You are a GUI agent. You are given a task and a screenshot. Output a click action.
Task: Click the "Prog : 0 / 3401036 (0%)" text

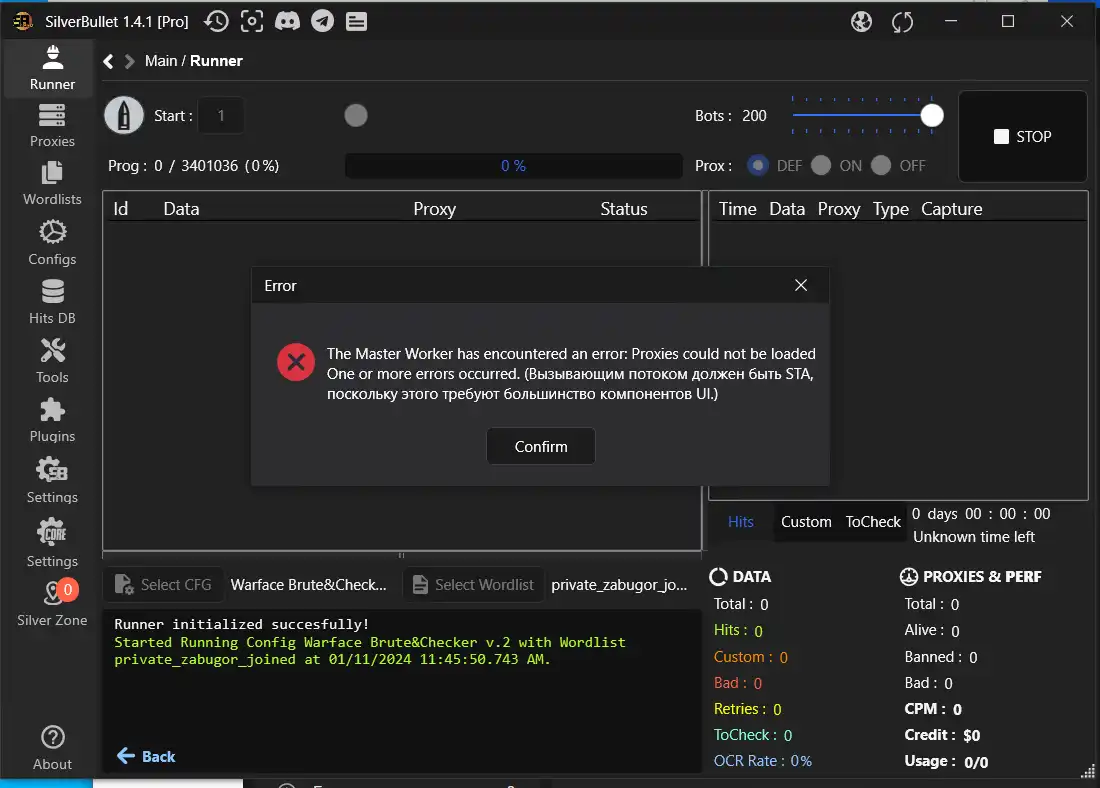point(194,166)
